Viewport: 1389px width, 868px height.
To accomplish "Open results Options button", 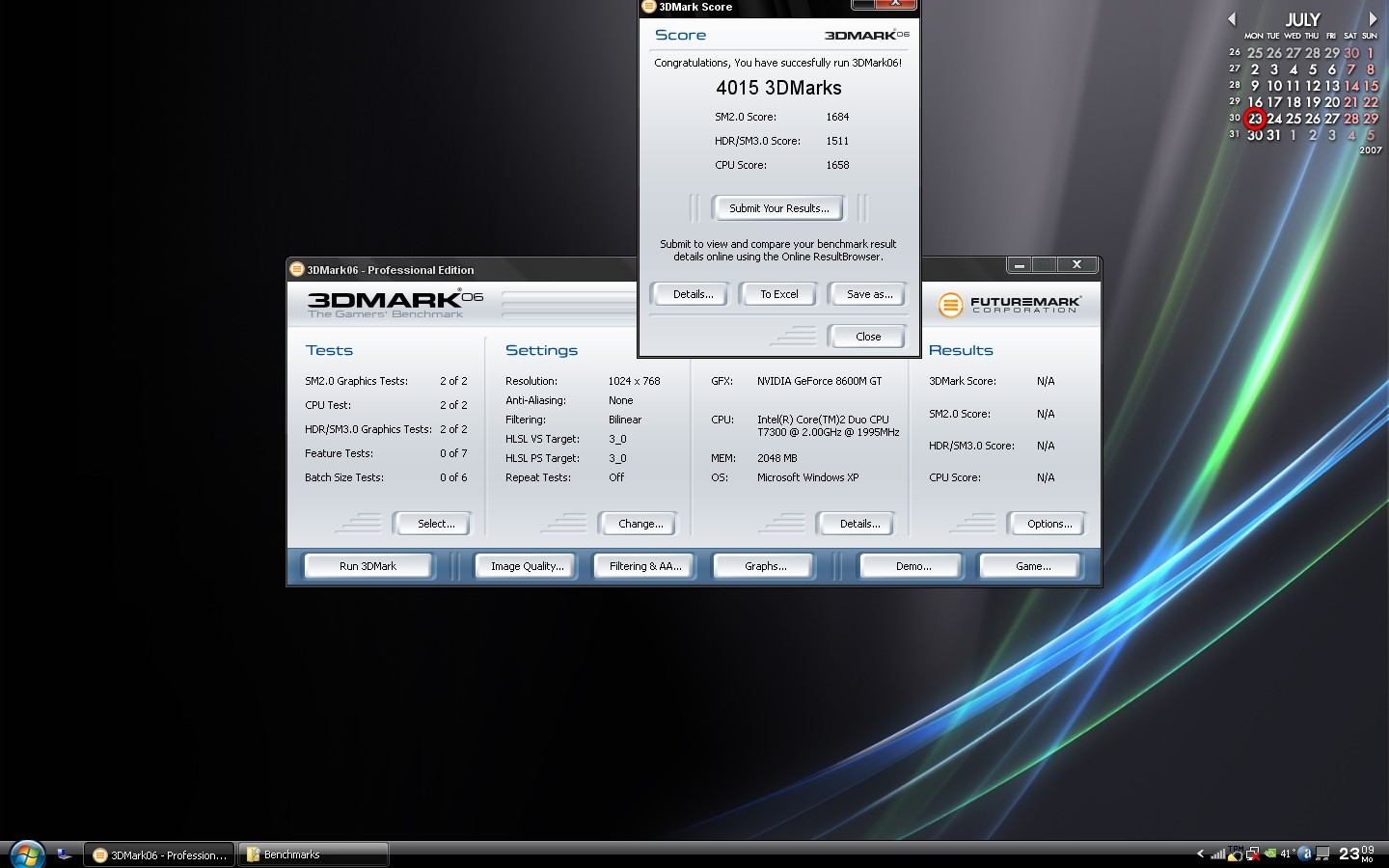I will pos(1049,524).
